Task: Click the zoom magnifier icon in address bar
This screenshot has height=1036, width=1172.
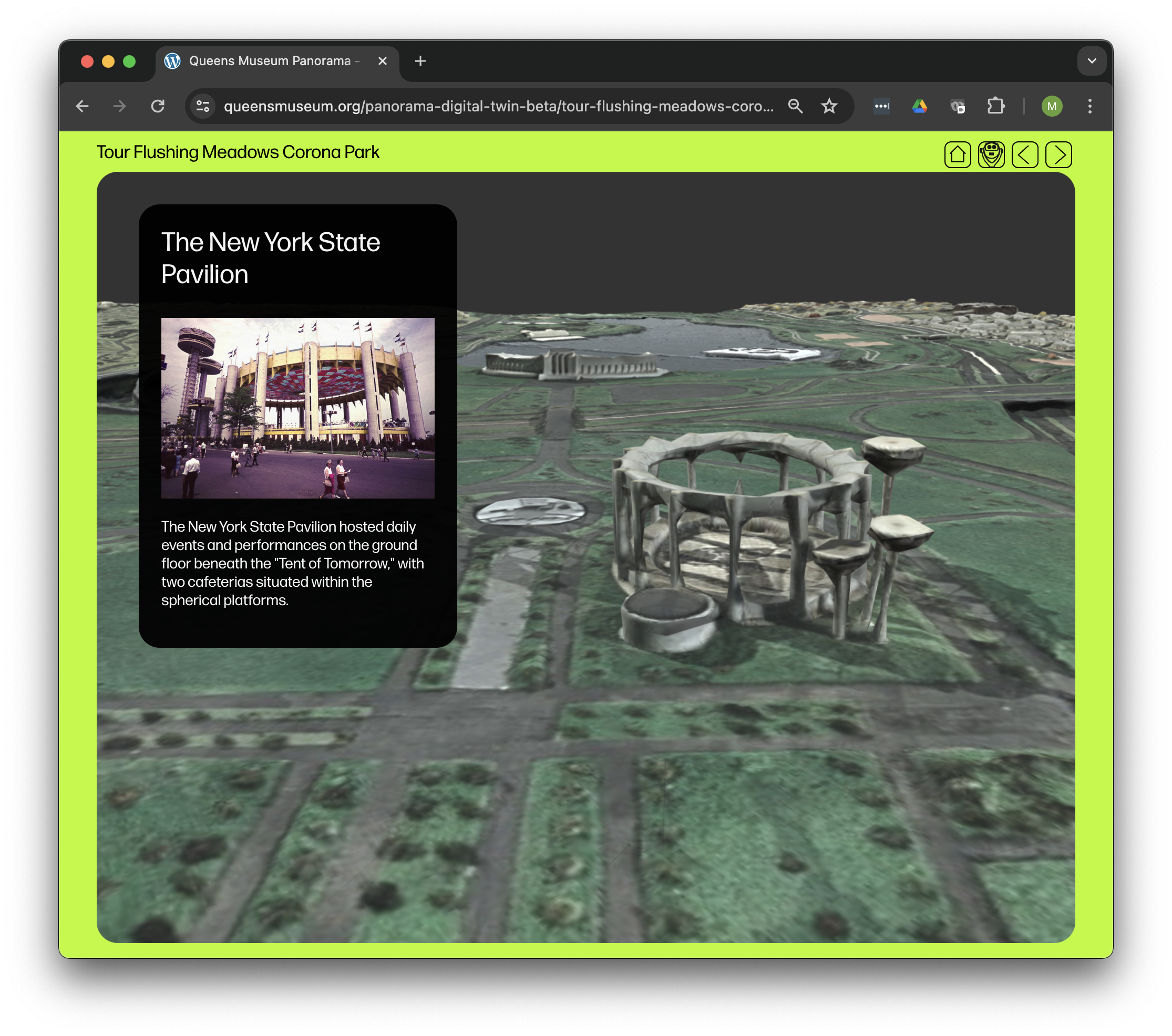Action: pyautogui.click(x=795, y=106)
